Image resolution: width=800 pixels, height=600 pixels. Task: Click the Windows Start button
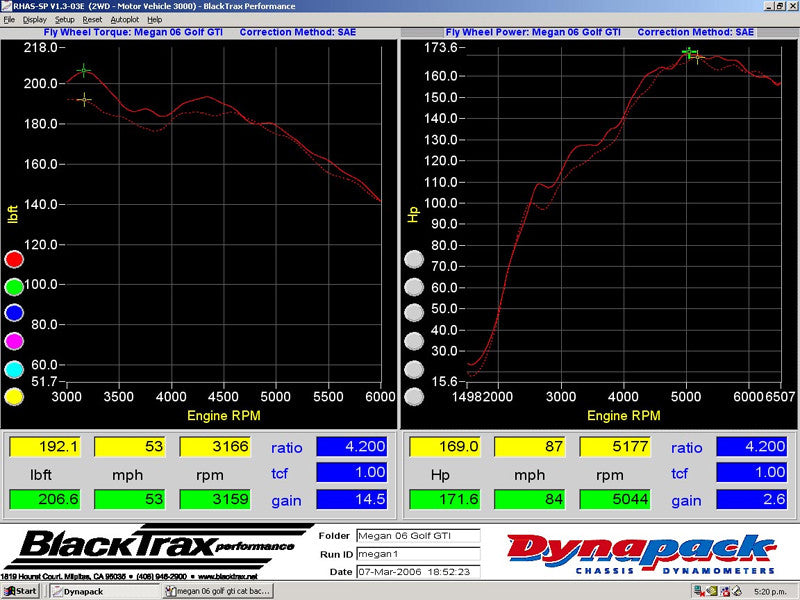click(x=20, y=591)
